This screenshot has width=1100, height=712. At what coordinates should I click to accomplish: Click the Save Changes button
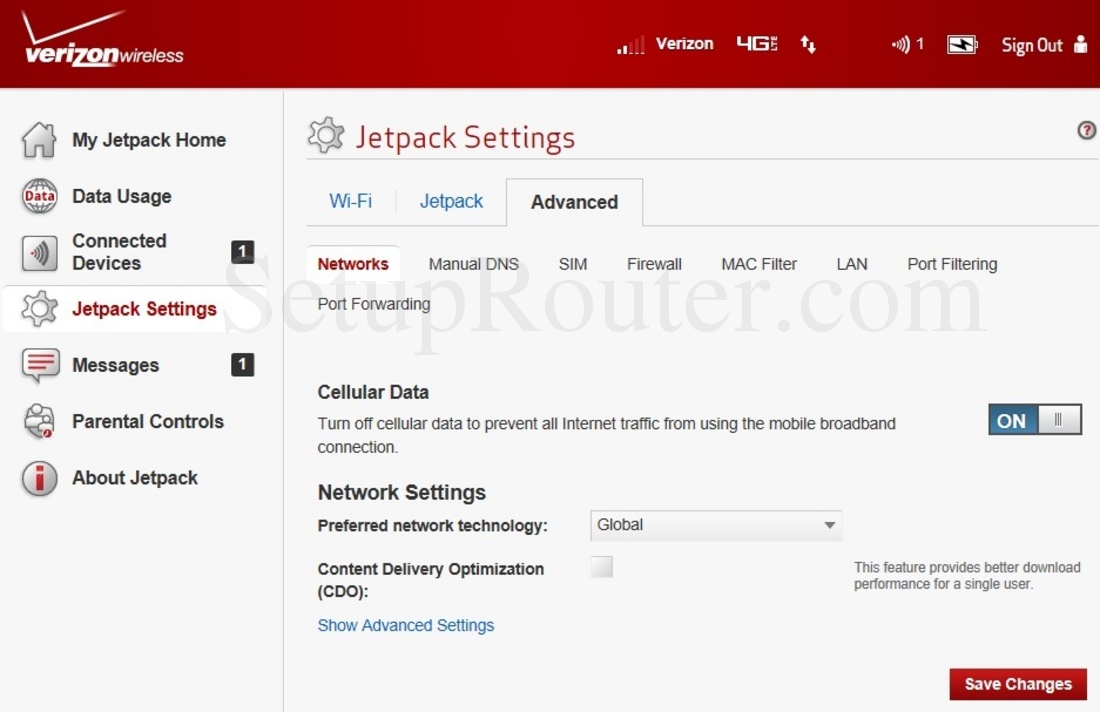[x=1017, y=684]
